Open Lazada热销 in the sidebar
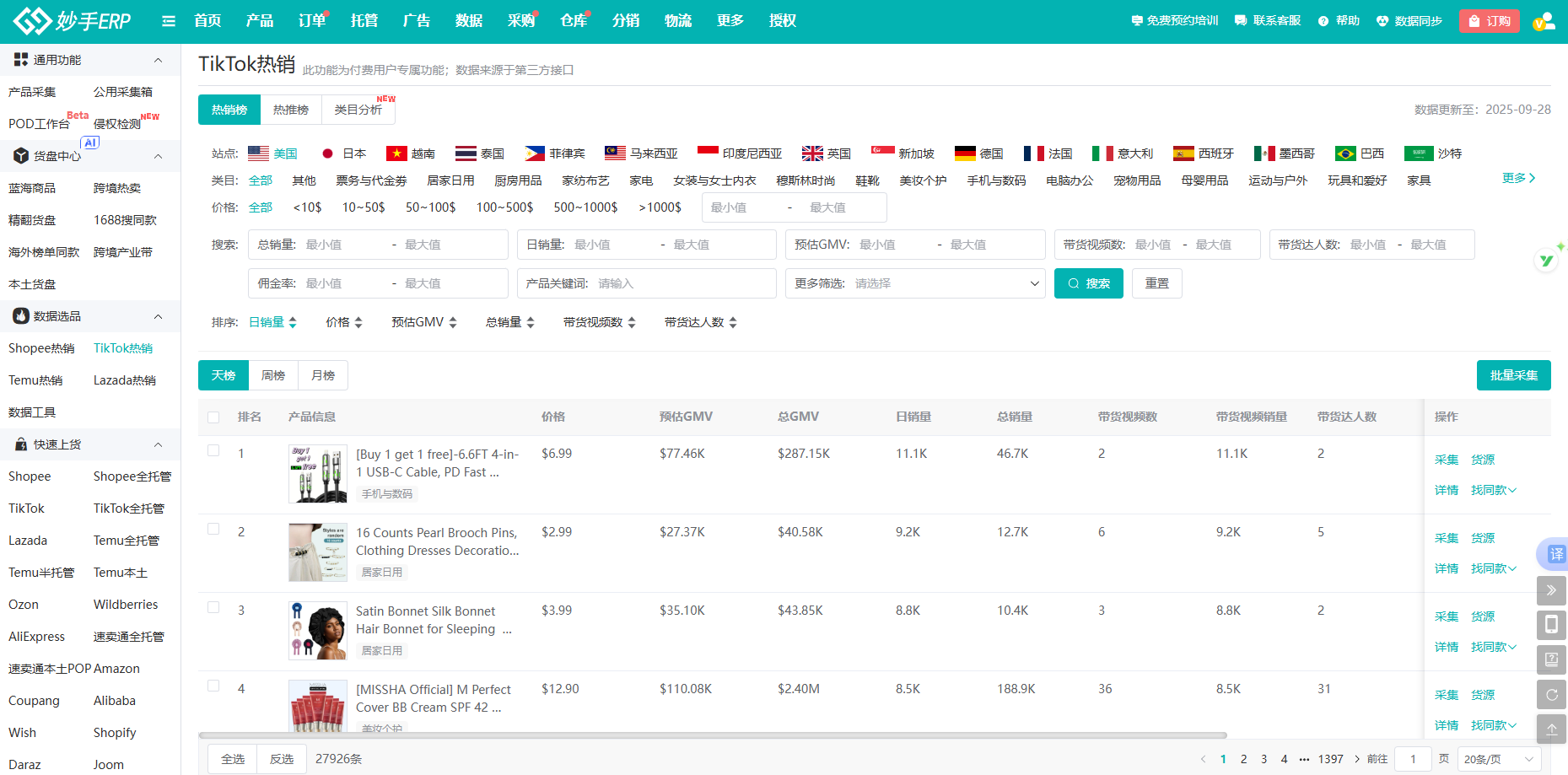 (125, 380)
